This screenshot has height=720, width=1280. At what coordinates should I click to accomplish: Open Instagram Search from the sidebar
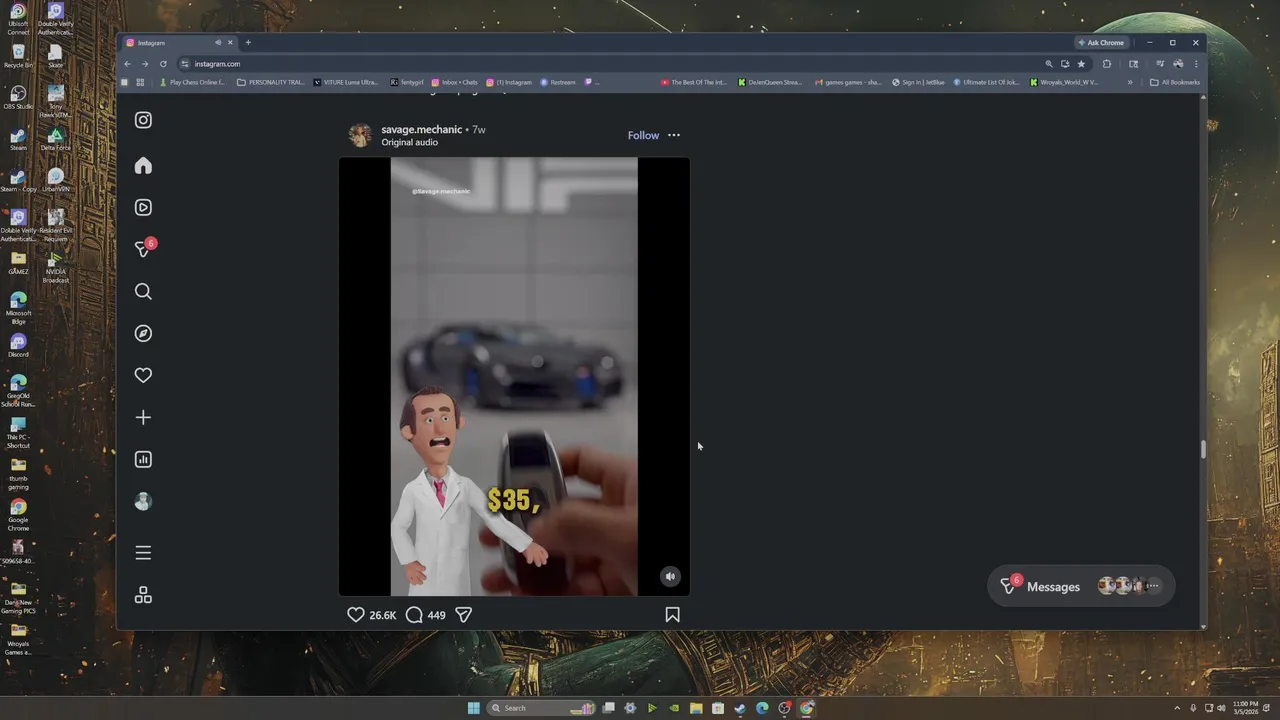point(143,292)
